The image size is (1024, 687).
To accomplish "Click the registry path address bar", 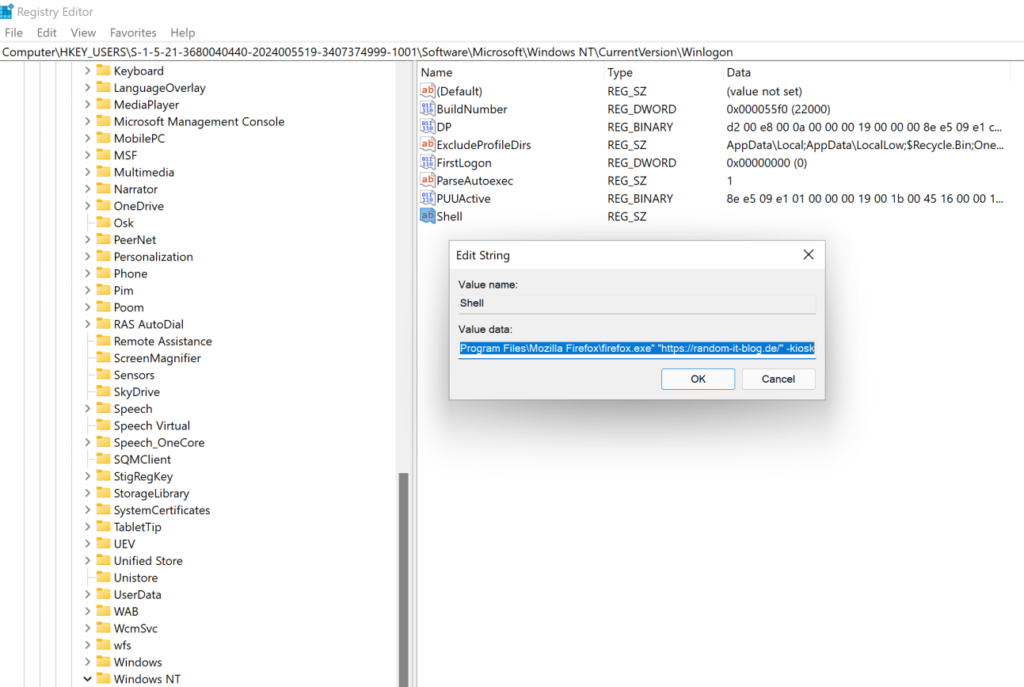I will point(512,52).
